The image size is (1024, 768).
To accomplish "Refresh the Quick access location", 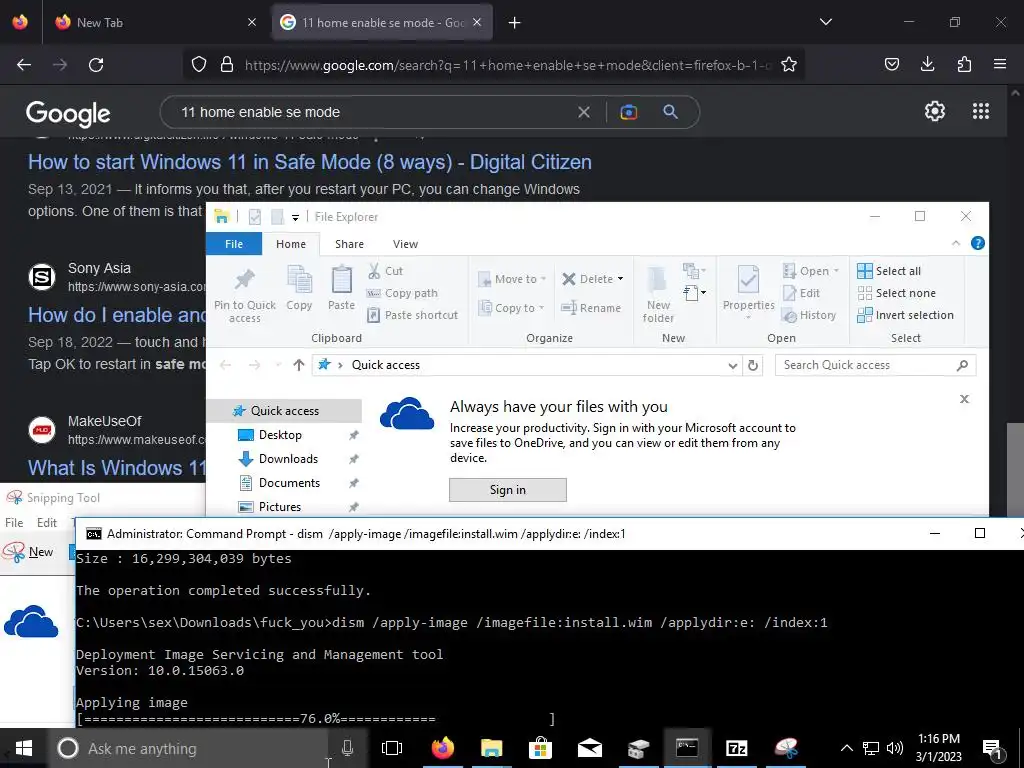I will (x=753, y=365).
